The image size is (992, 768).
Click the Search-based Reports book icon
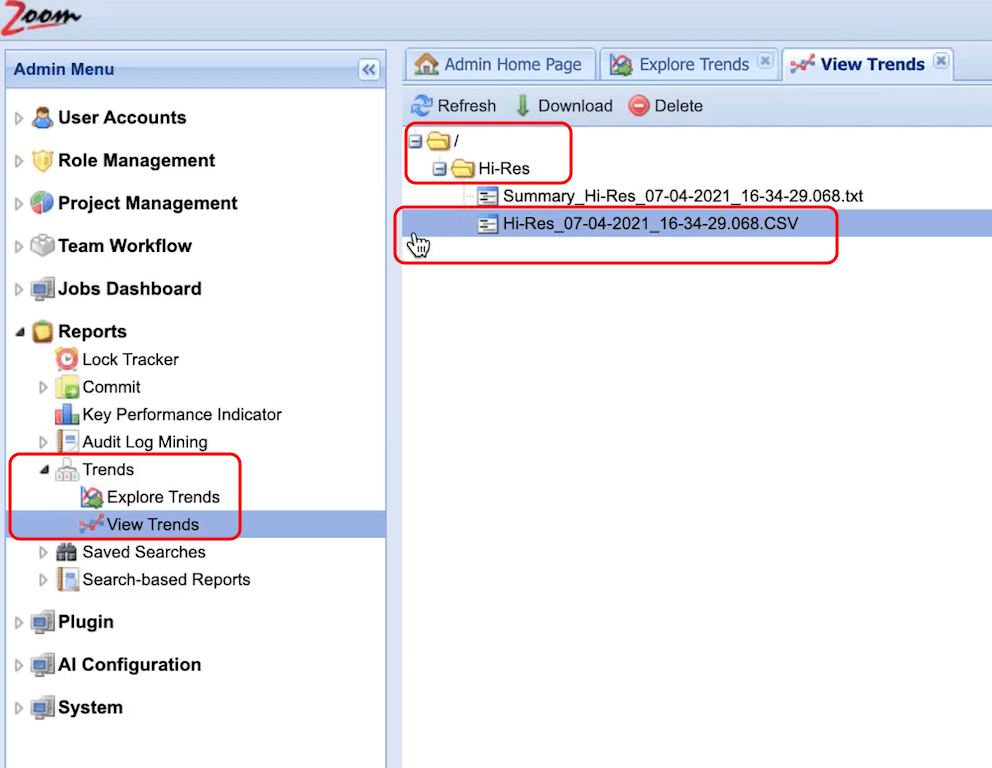tap(67, 579)
